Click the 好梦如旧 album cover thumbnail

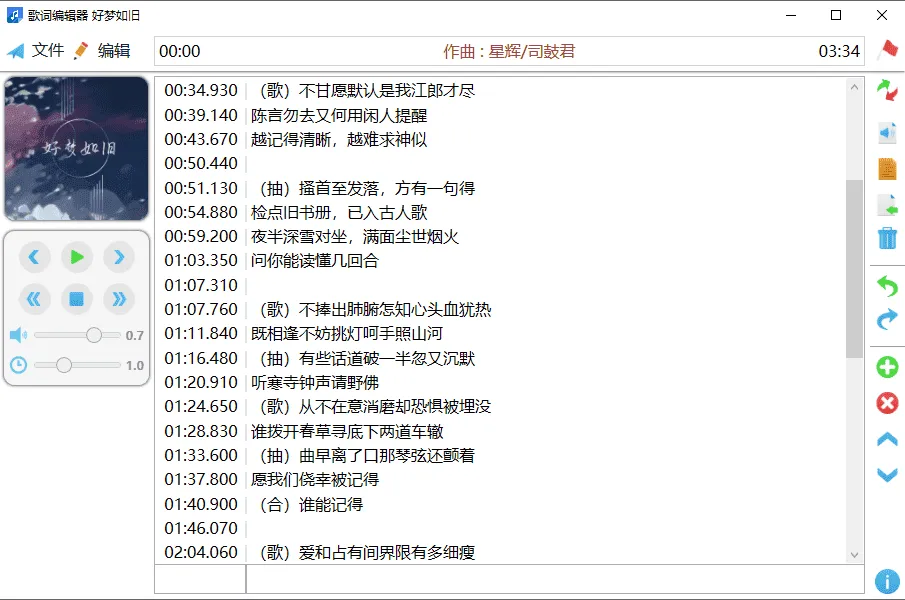[77, 149]
